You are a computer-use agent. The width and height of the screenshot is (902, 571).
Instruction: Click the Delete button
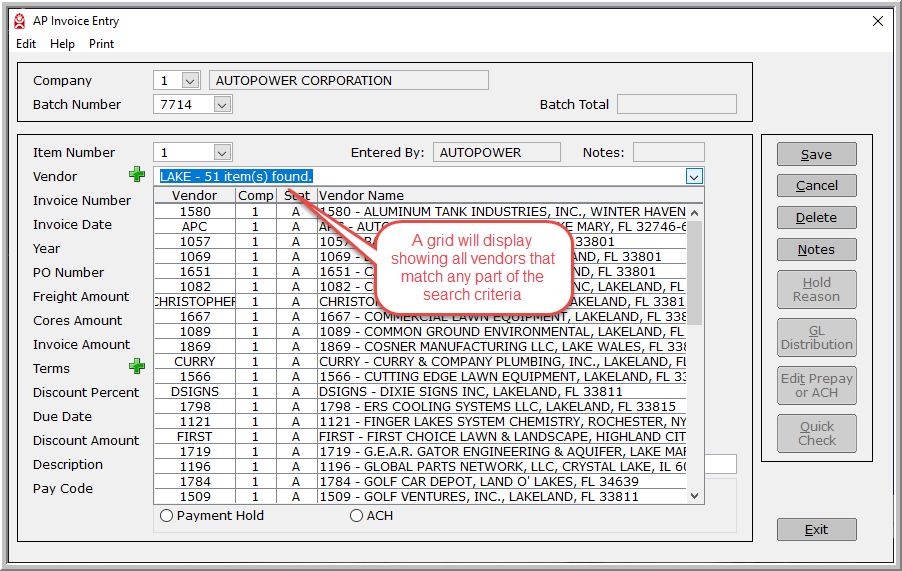point(816,218)
